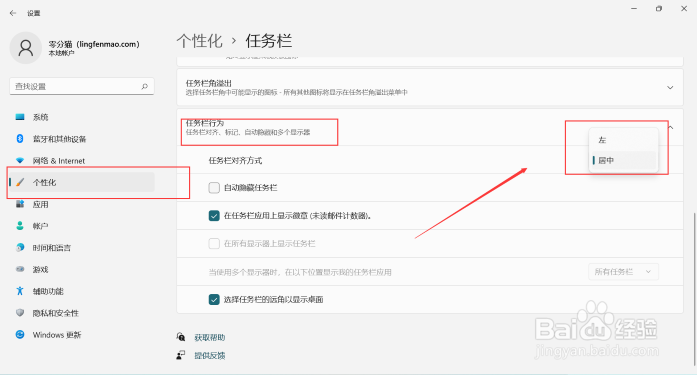Click the 帐户 person icon
The width and height of the screenshot is (697, 375).
[20, 226]
